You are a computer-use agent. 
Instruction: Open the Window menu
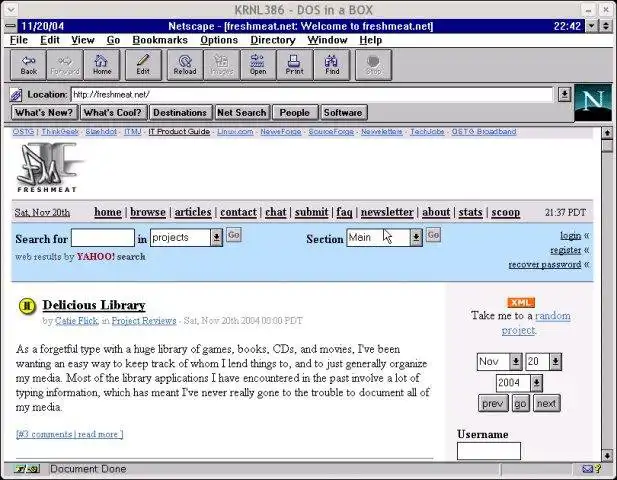click(327, 40)
